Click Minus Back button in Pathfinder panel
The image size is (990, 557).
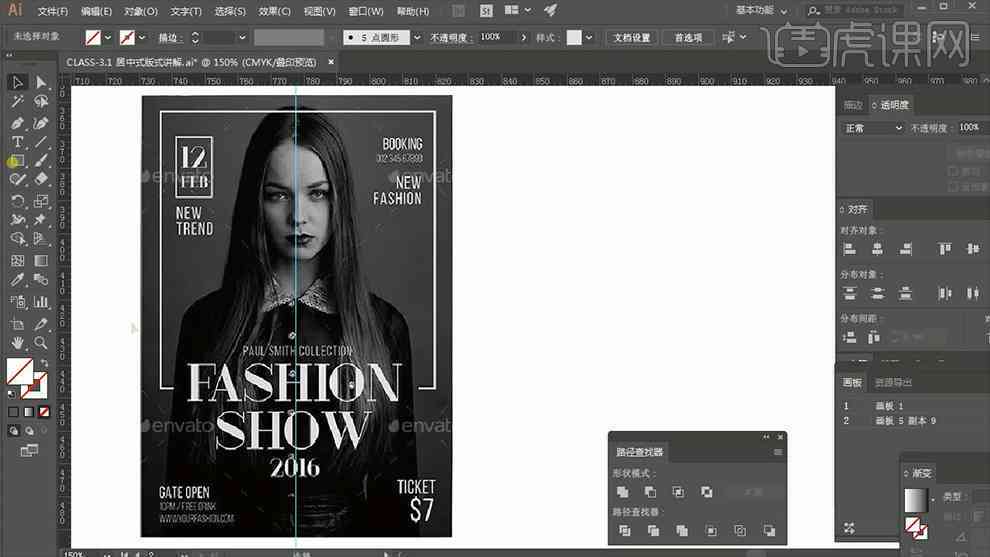769,530
